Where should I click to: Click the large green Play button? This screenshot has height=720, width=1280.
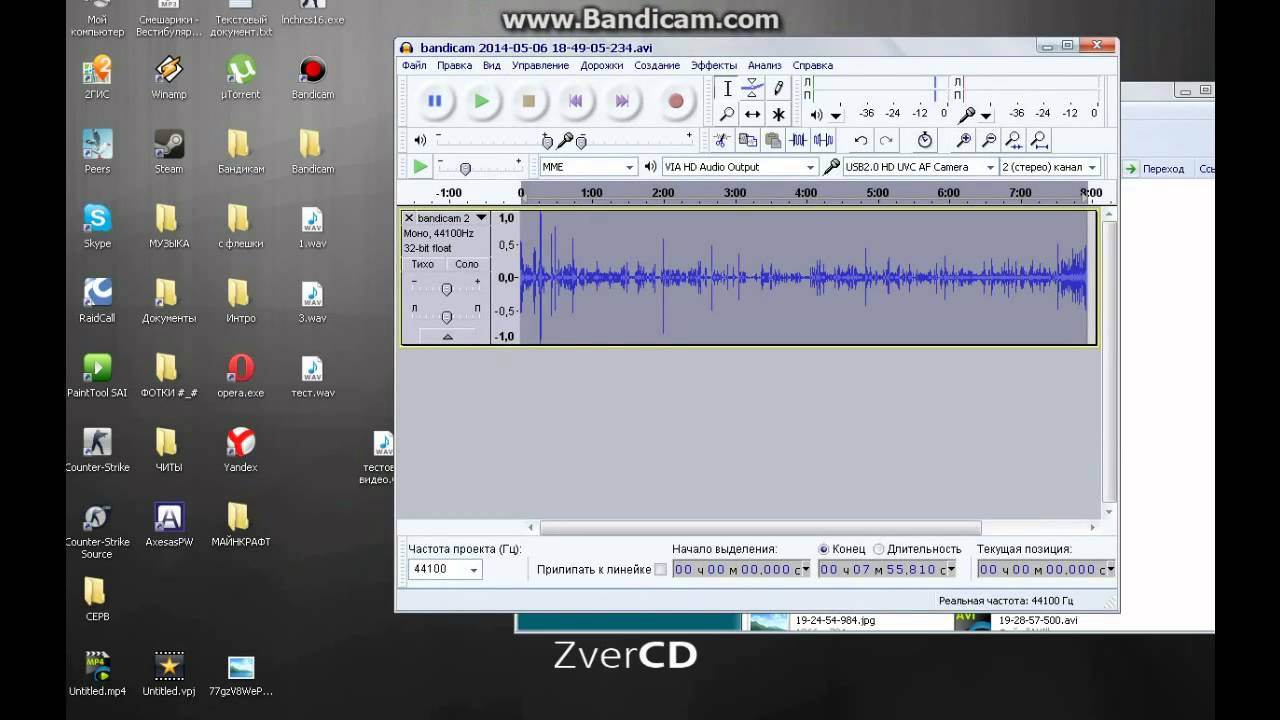coord(482,101)
